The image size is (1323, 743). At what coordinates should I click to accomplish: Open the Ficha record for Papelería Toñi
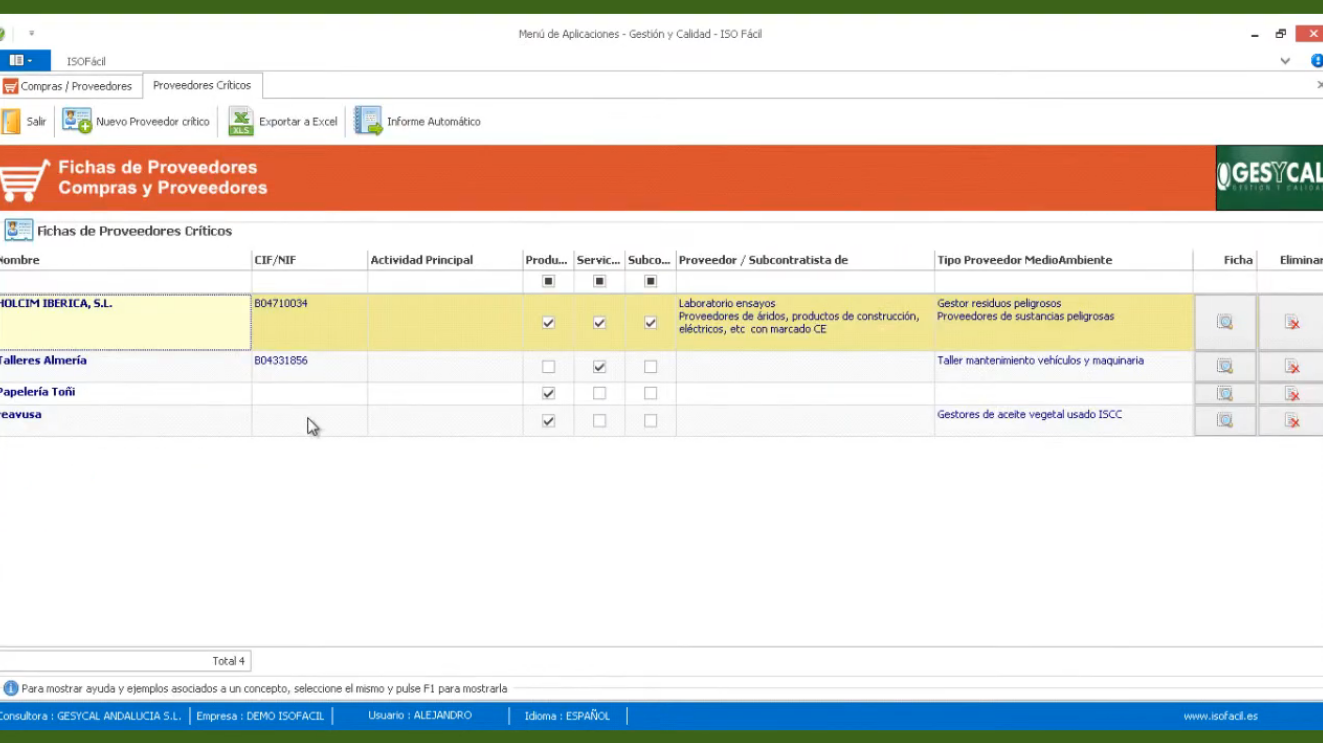tap(1225, 394)
